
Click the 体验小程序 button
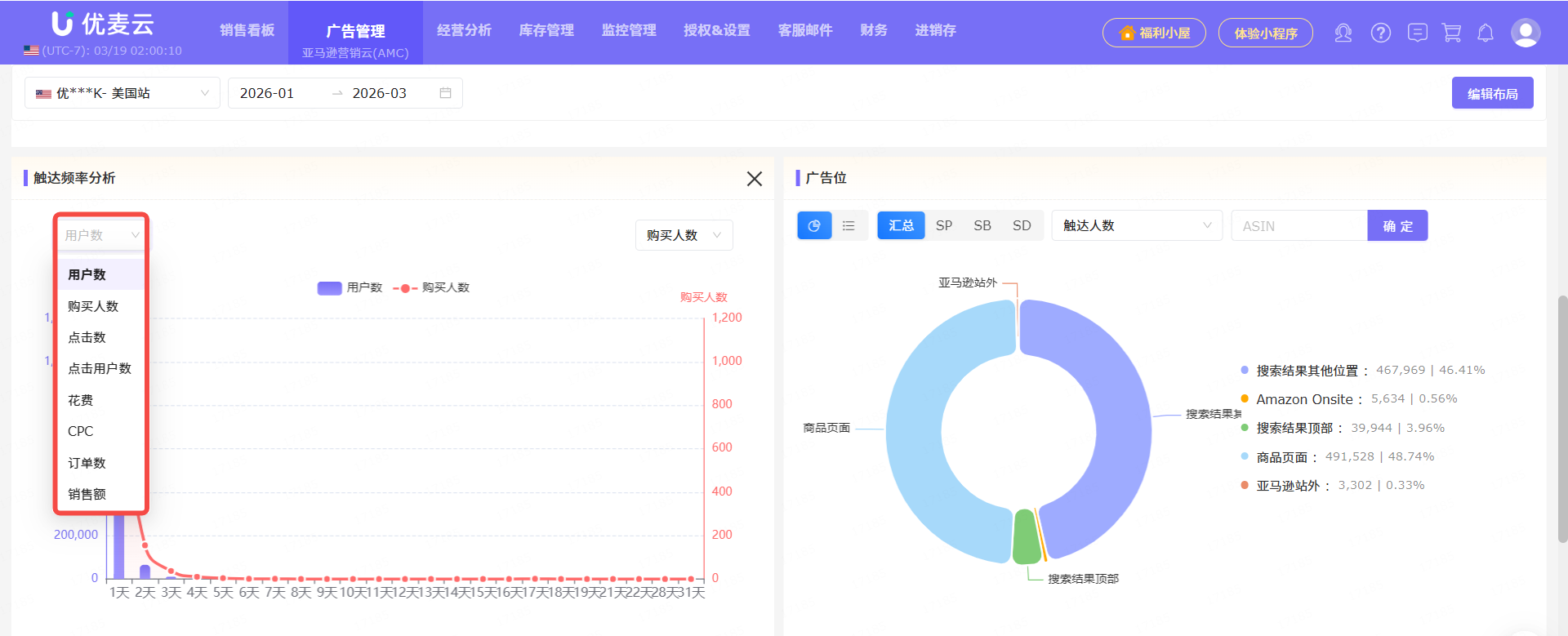(x=1266, y=33)
